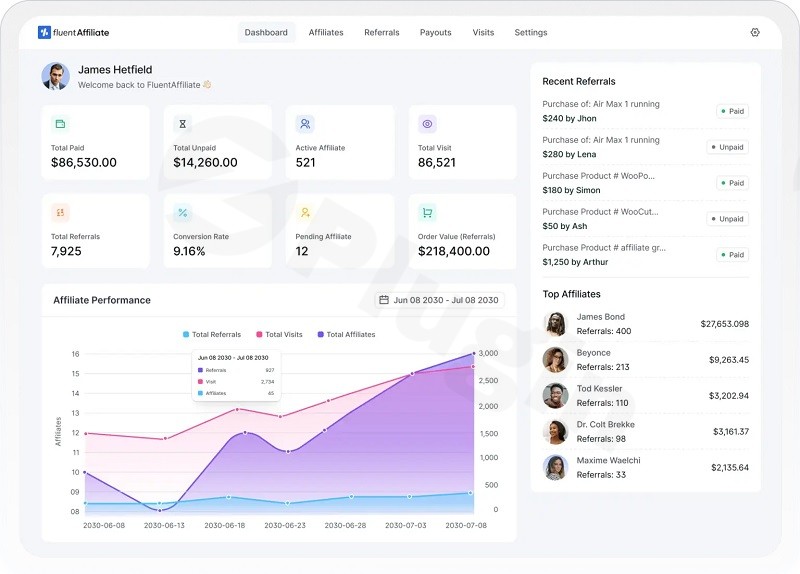Viewport: 800px width, 574px height.
Task: Click the 2030-06-18 x-axis label
Action: [224, 525]
